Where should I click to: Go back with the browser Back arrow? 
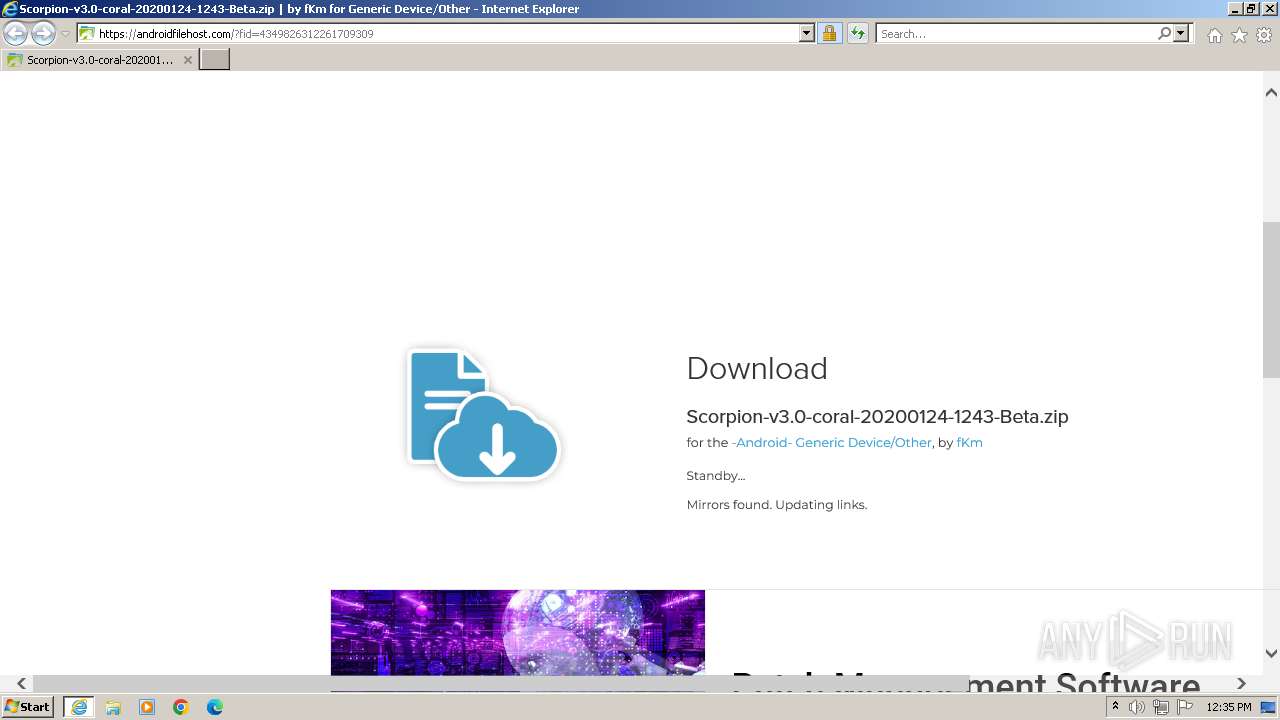(15, 33)
